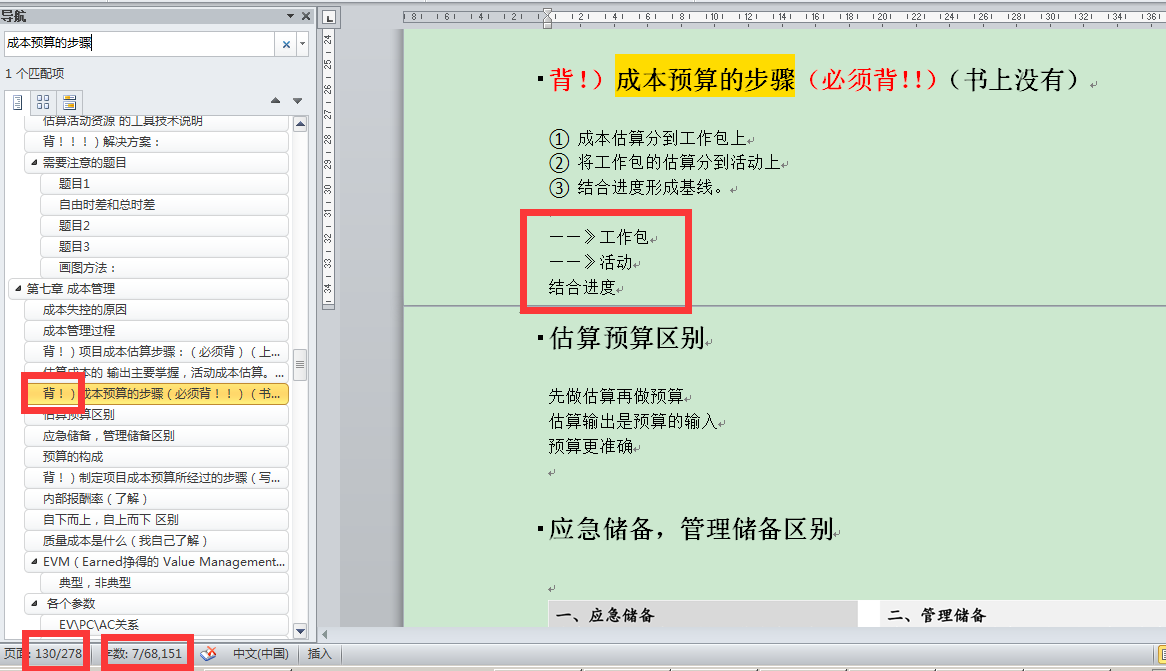Screen dimensions: 1166x671
Task: Click the search box containing 成本预算的步骤
Action: 139,44
